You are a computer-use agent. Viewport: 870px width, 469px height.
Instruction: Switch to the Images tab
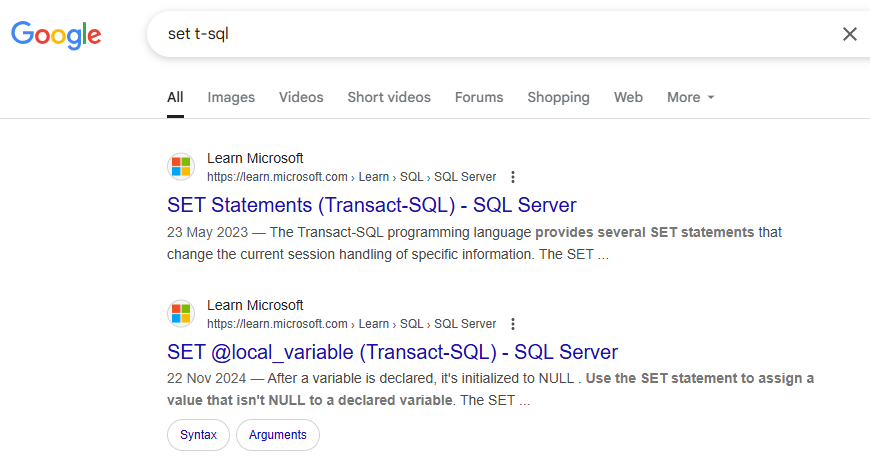coord(231,97)
